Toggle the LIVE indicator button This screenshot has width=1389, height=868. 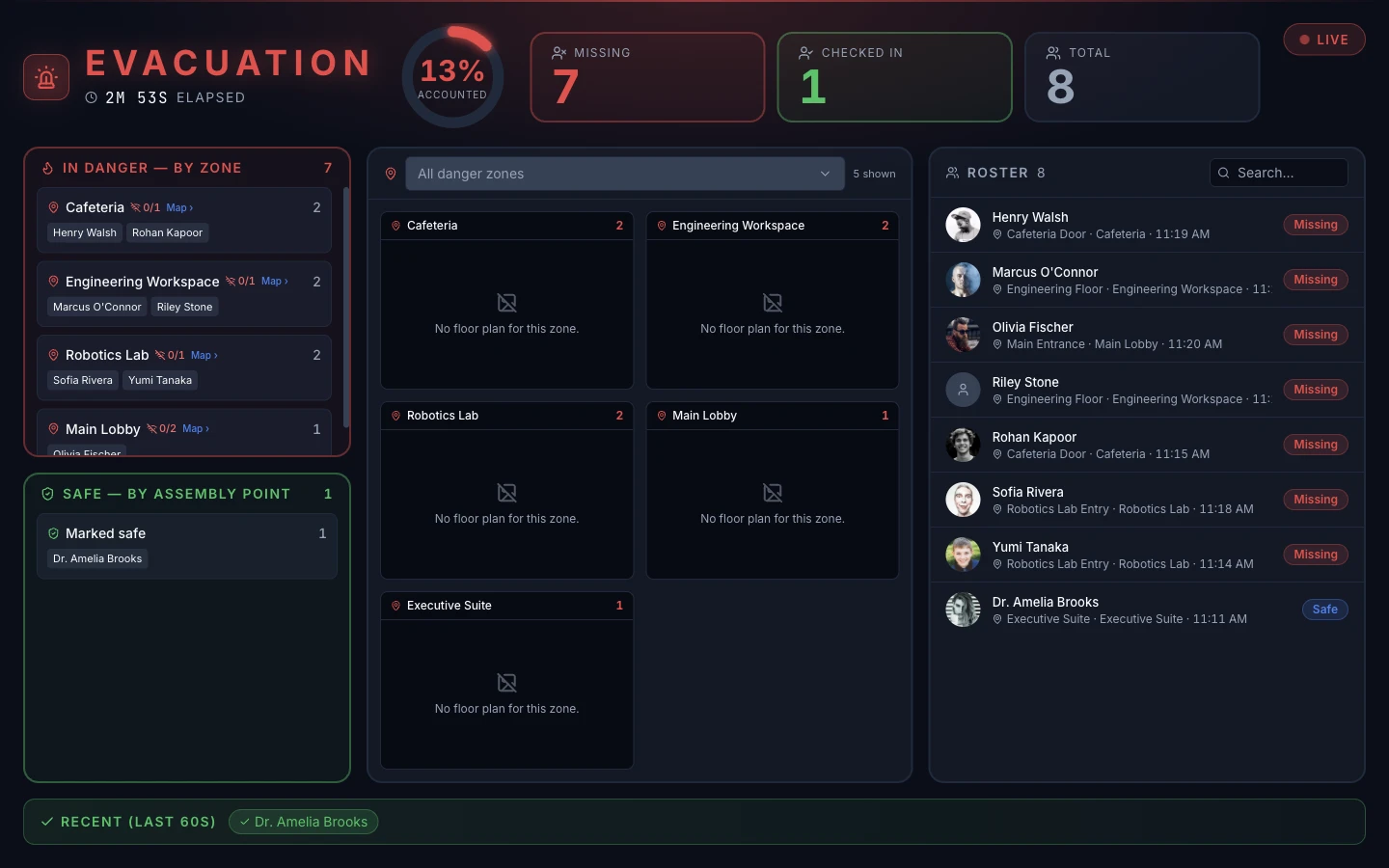coord(1323,40)
